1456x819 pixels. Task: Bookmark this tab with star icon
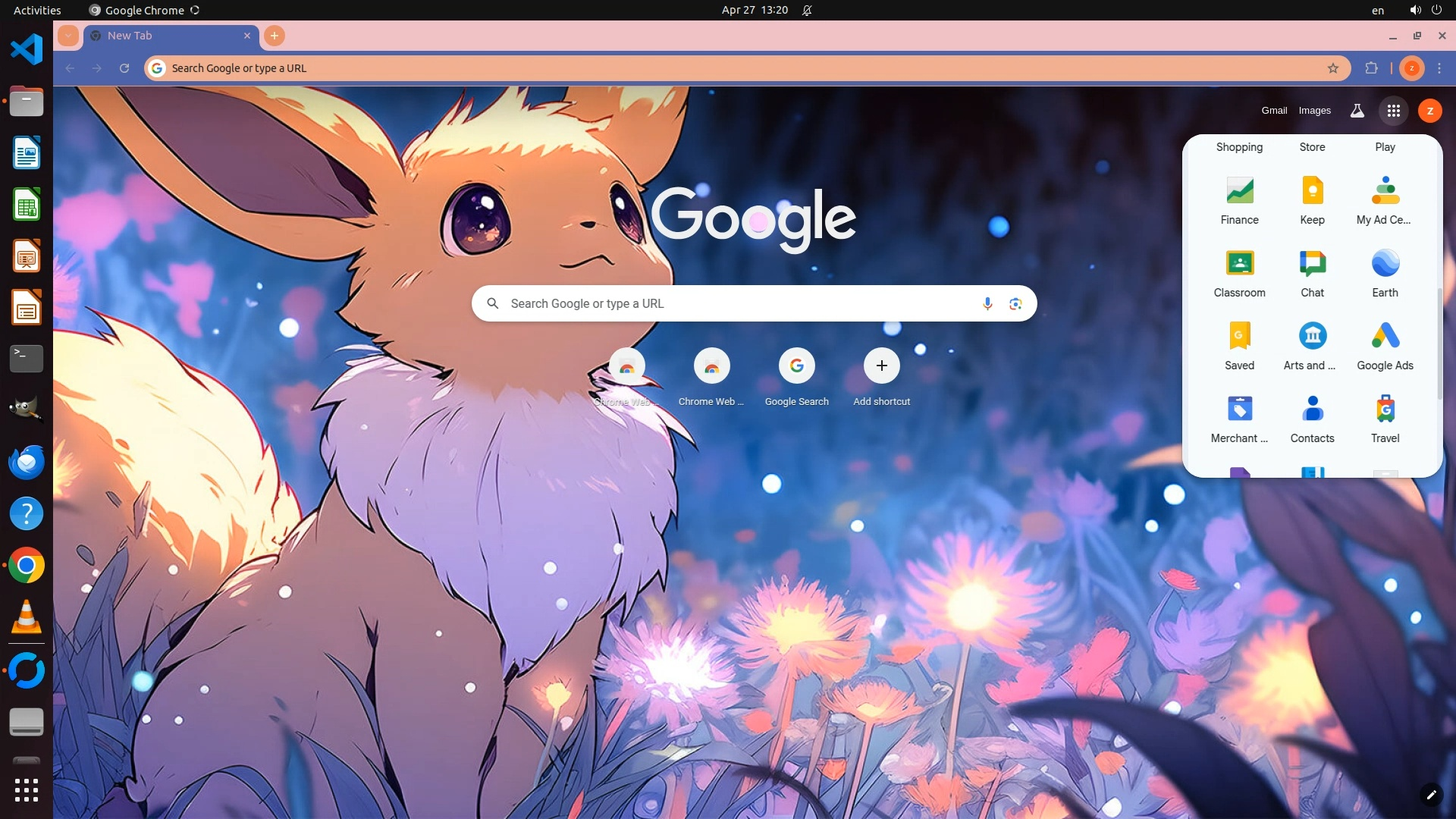(x=1333, y=68)
